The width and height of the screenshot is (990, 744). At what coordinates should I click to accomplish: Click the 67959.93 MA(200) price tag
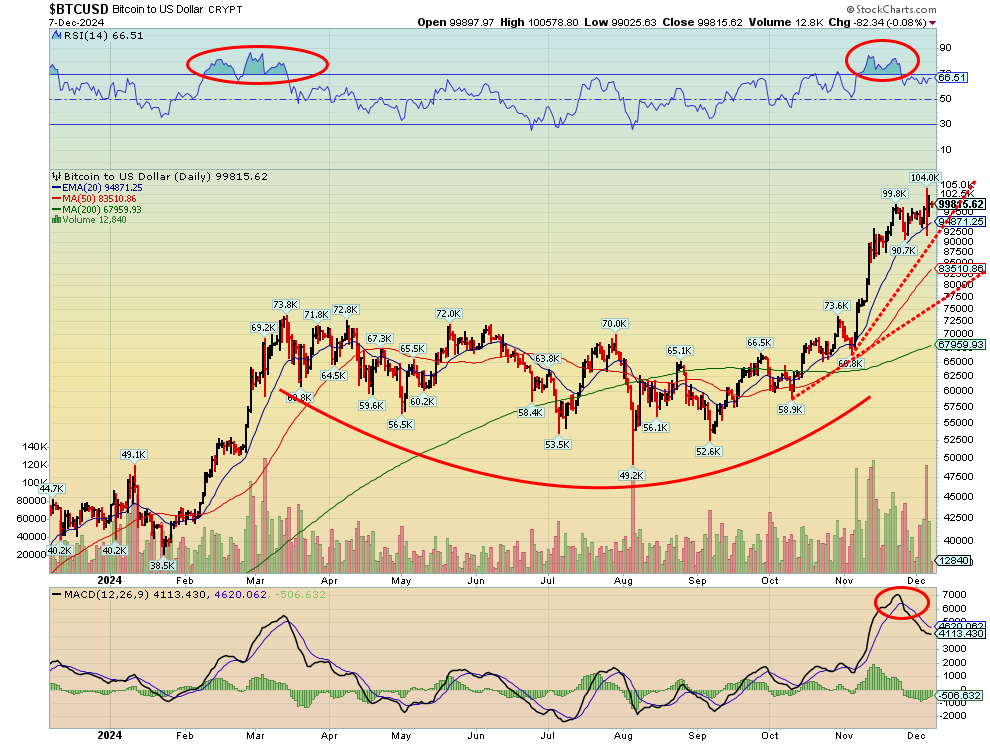click(x=961, y=344)
